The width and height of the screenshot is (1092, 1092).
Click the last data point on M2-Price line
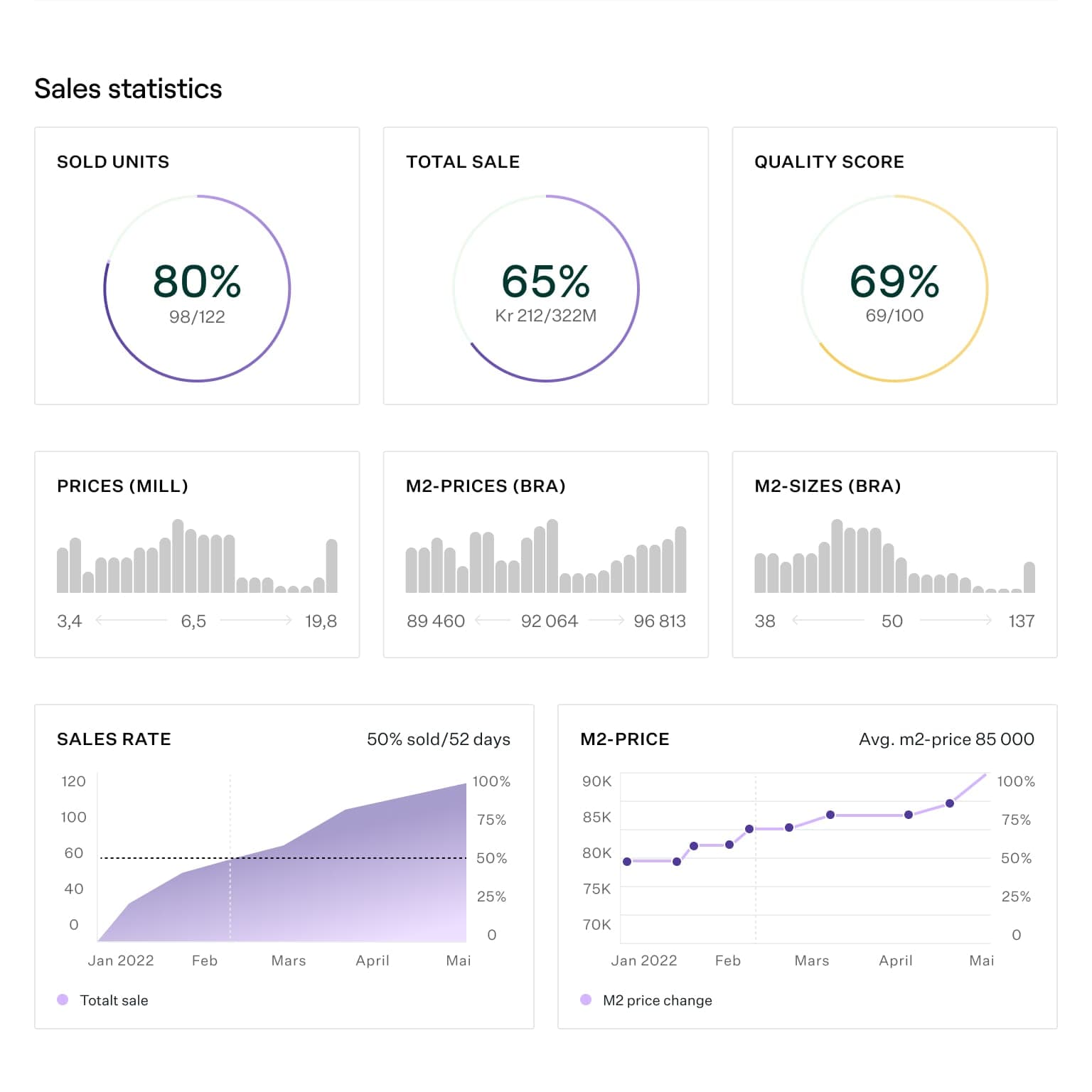[950, 803]
